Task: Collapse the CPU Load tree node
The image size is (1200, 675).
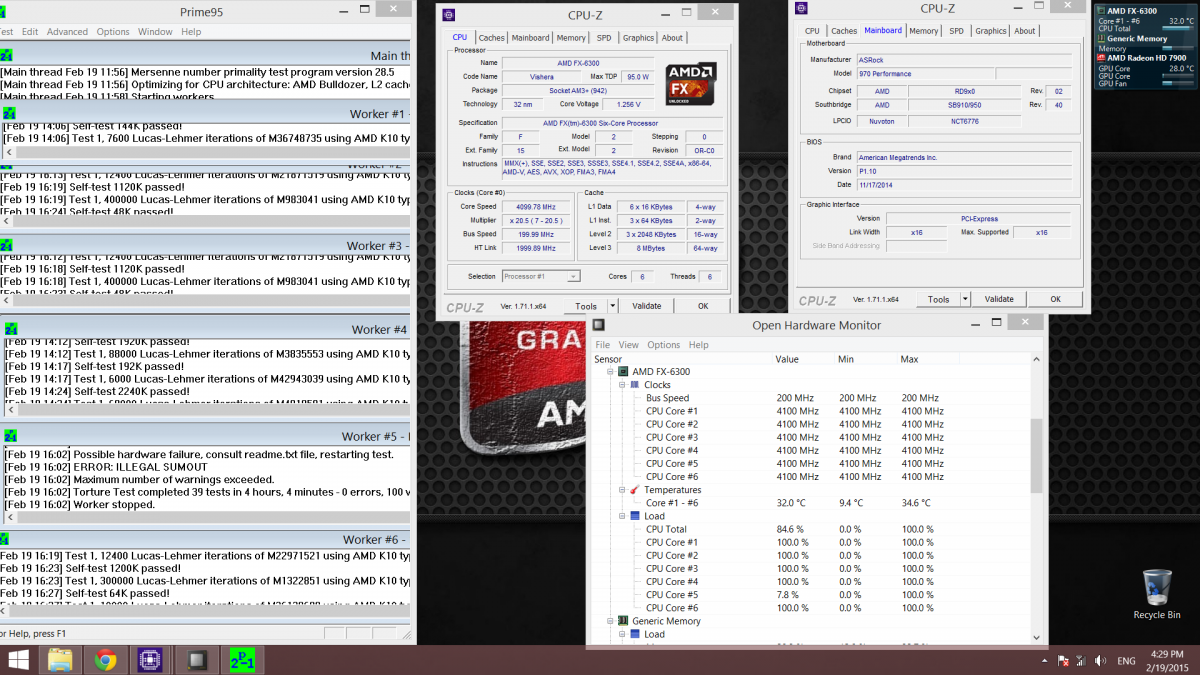Action: pyautogui.click(x=622, y=516)
